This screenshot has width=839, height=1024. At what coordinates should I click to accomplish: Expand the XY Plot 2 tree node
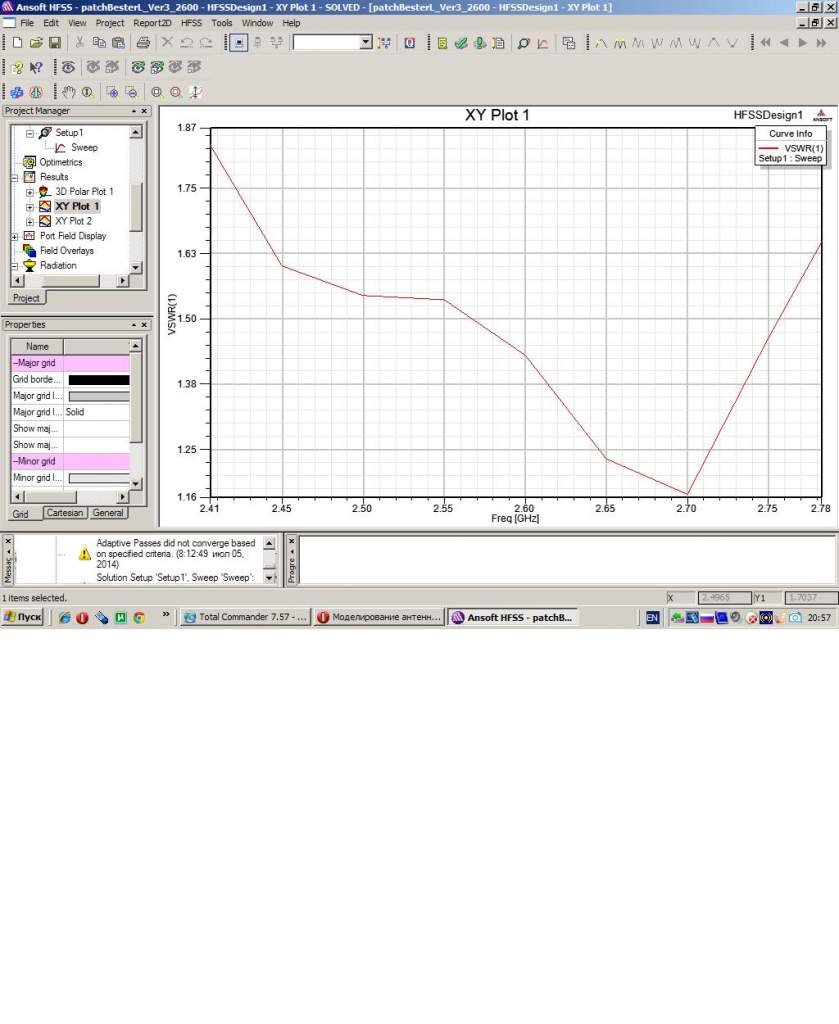pyautogui.click(x=30, y=221)
